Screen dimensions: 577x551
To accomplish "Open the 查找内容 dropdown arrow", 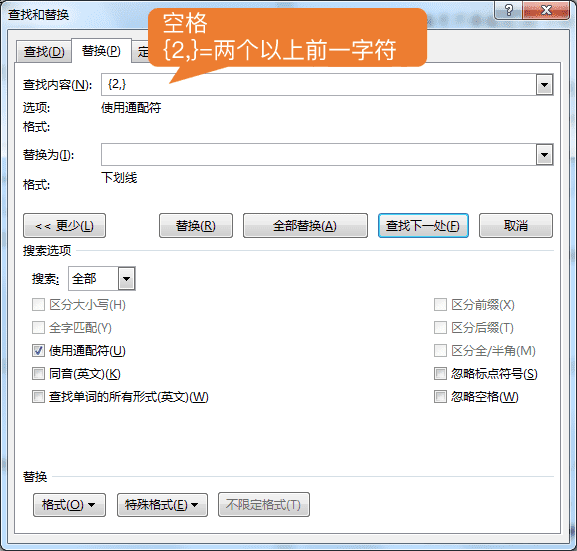I will (544, 85).
